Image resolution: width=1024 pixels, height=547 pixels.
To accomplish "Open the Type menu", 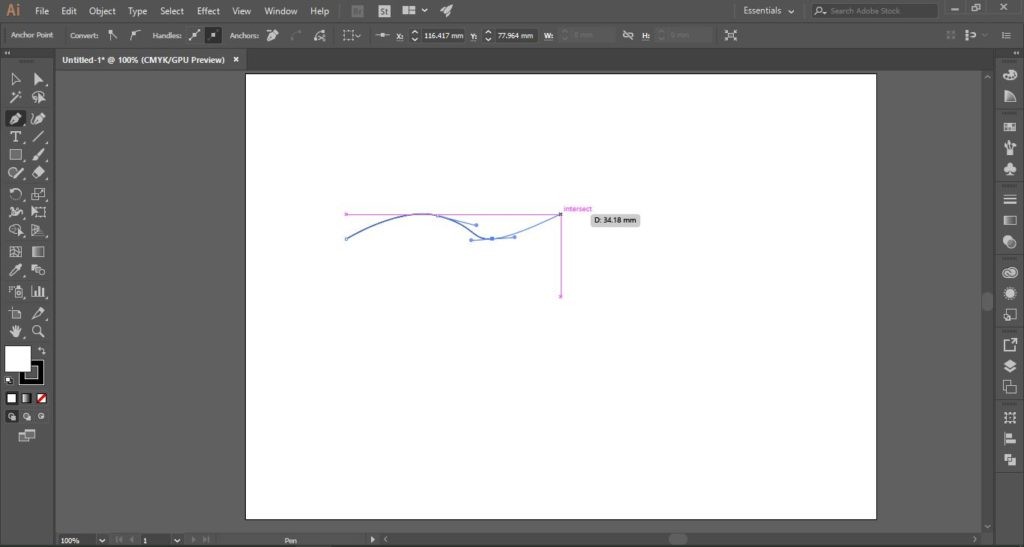I will [x=137, y=11].
